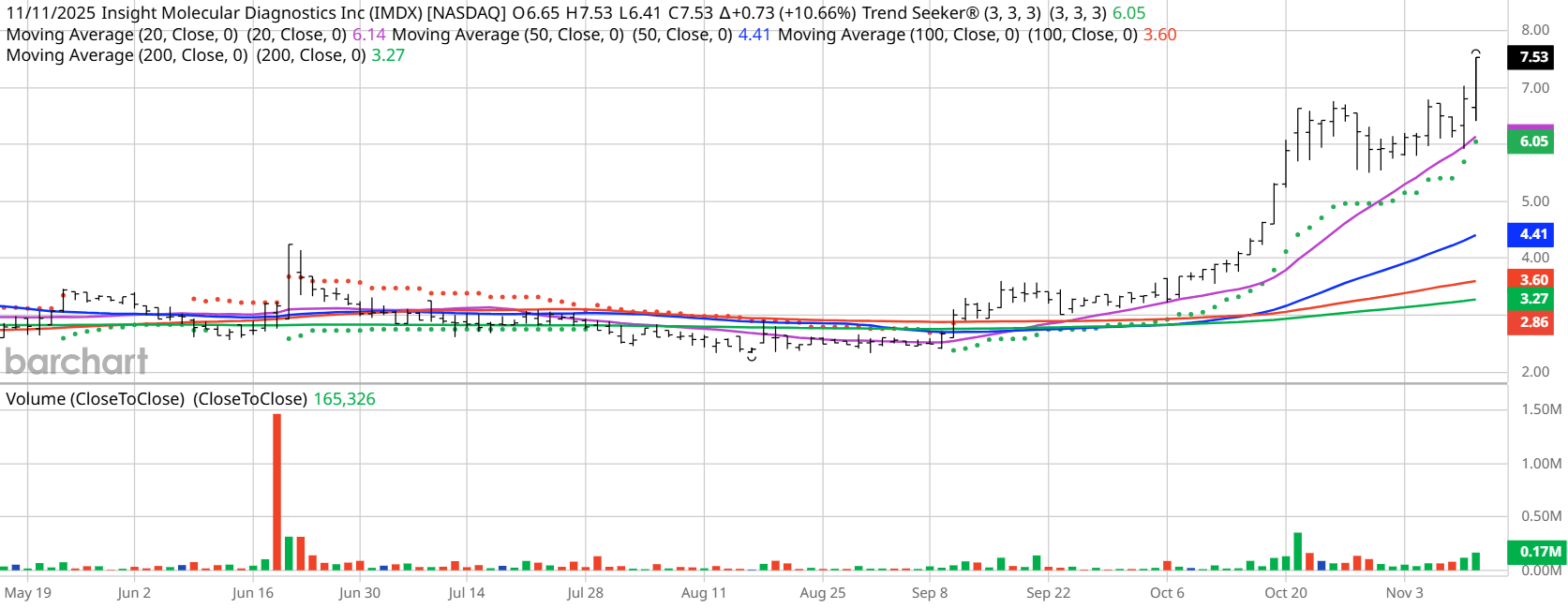Click the 2.00 price axis label
The width and height of the screenshot is (1568, 608).
(1535, 372)
